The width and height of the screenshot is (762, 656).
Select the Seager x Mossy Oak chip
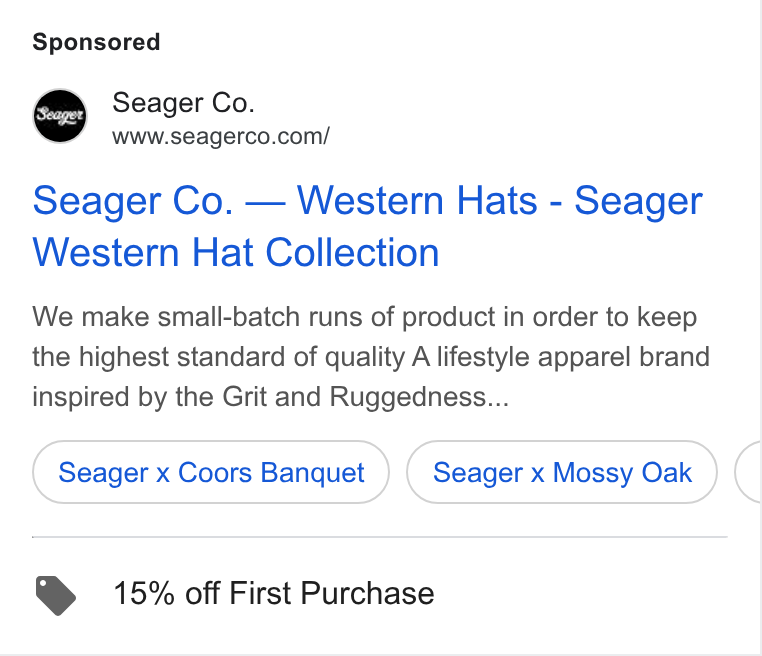click(x=562, y=472)
